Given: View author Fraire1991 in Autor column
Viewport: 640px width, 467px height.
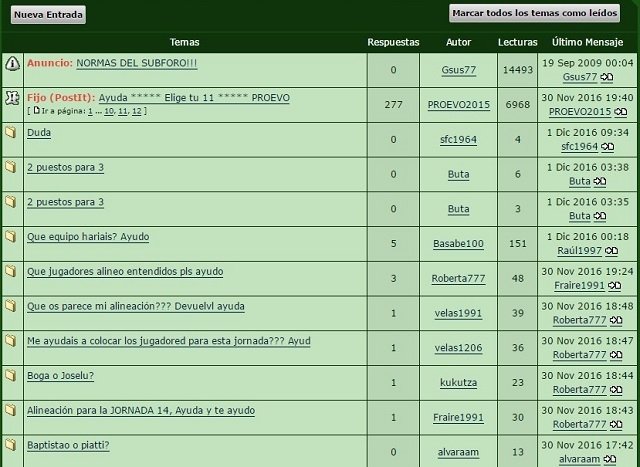Looking at the screenshot, I should [x=458, y=417].
